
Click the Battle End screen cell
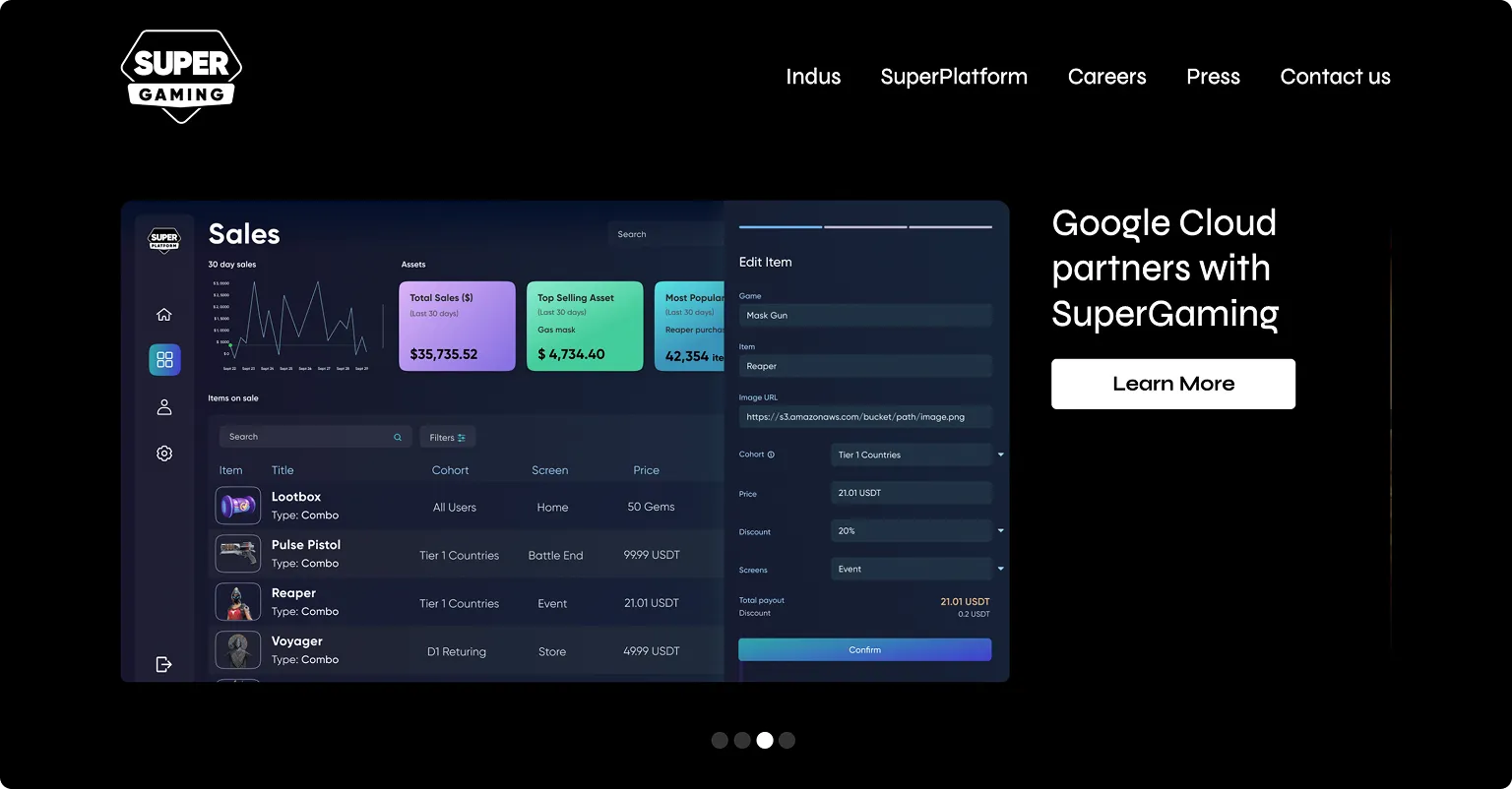coord(556,555)
